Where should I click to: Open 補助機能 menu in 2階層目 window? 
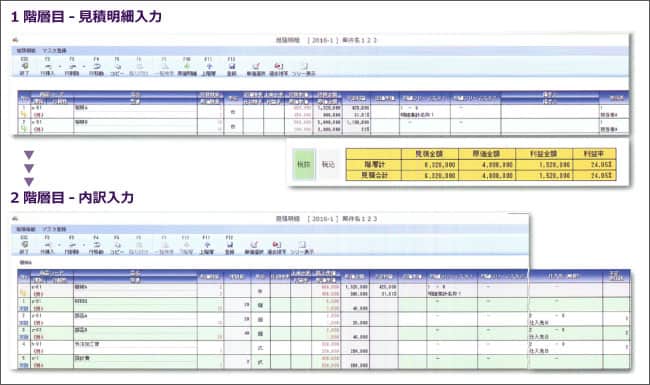pos(26,230)
